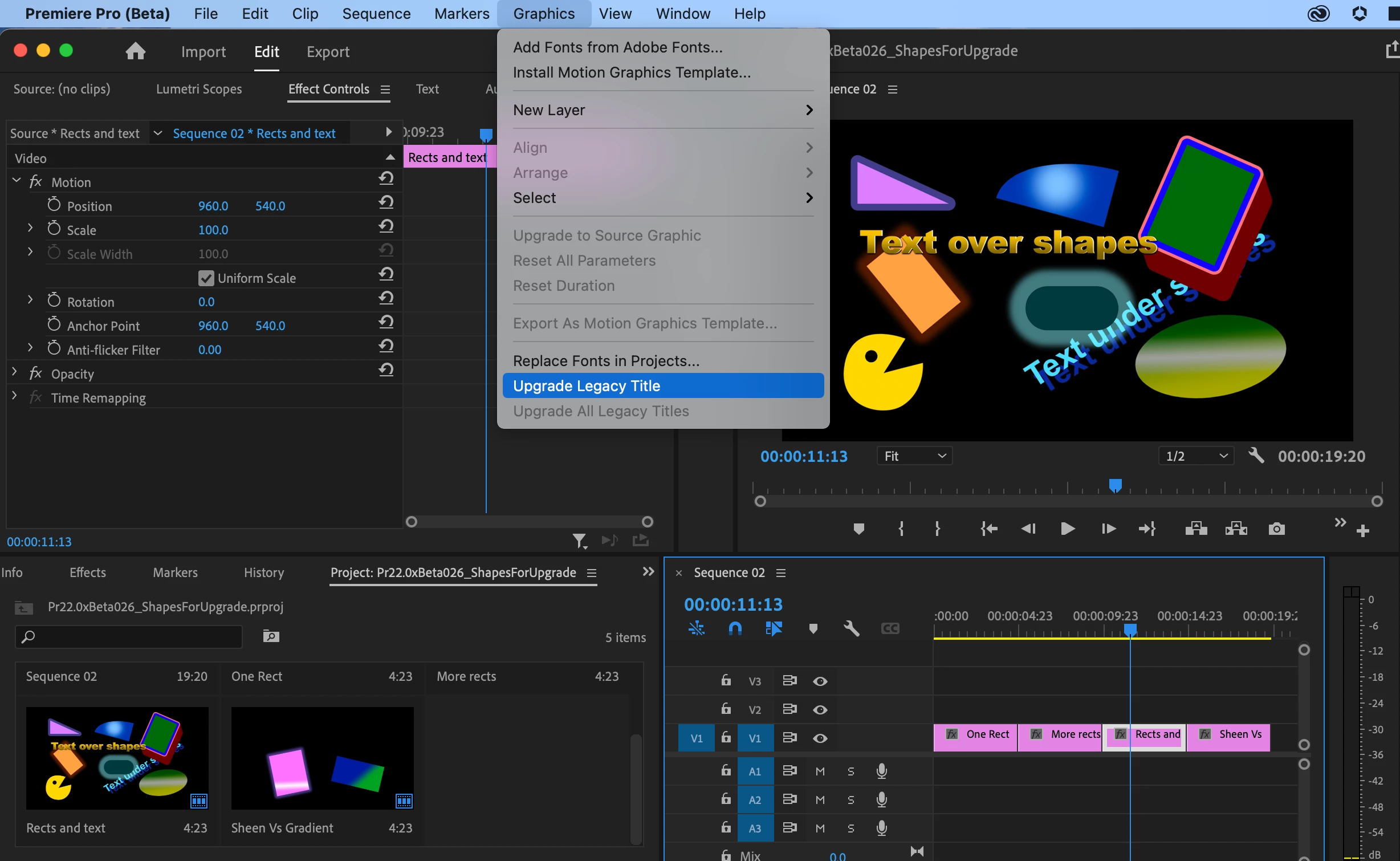Reset the Position parameter

(386, 202)
